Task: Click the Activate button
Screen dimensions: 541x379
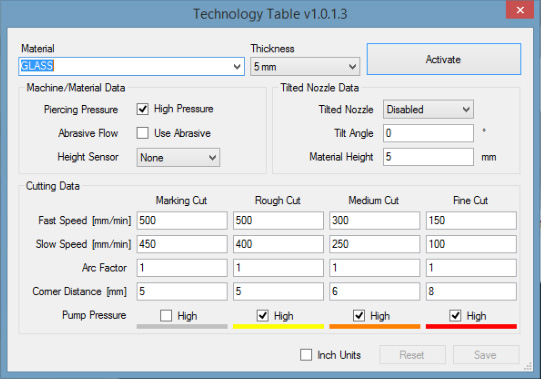Action: (x=444, y=59)
